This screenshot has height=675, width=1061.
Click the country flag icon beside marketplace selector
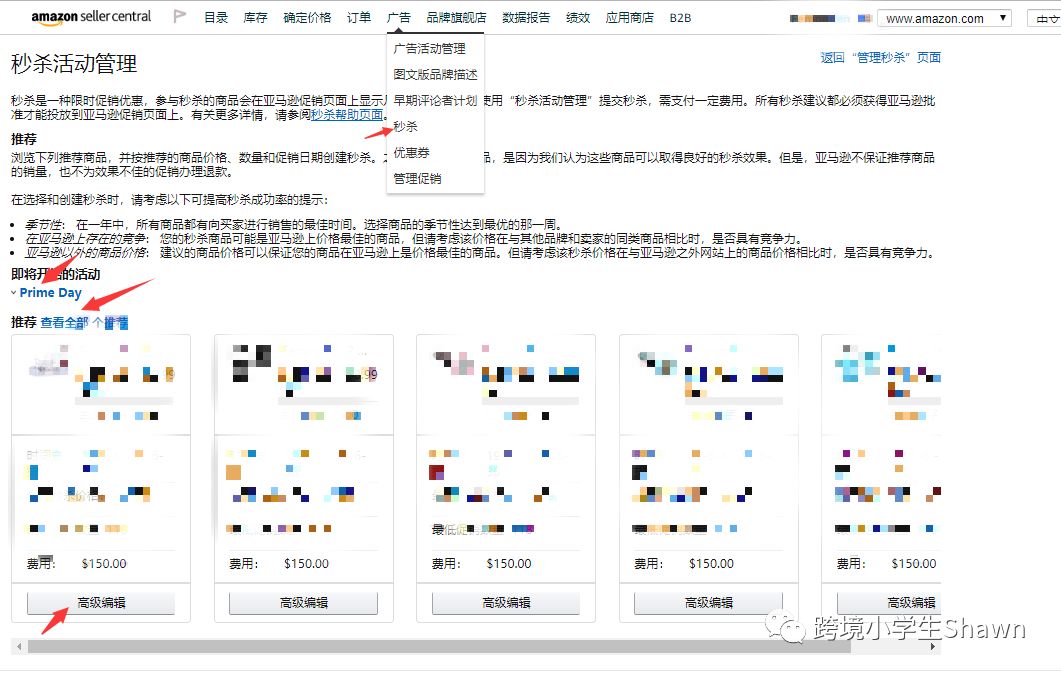click(864, 18)
